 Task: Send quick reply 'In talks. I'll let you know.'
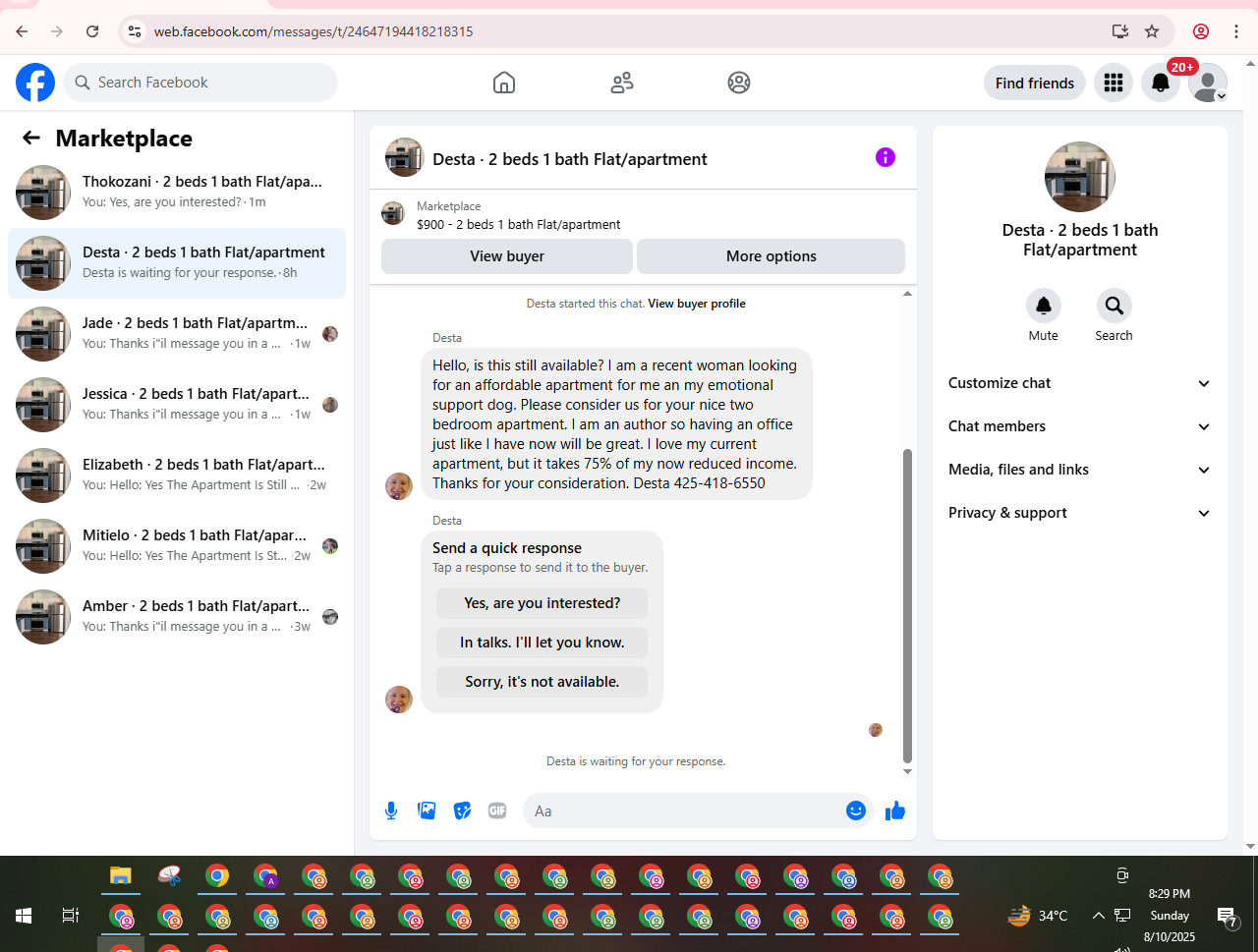[543, 643]
